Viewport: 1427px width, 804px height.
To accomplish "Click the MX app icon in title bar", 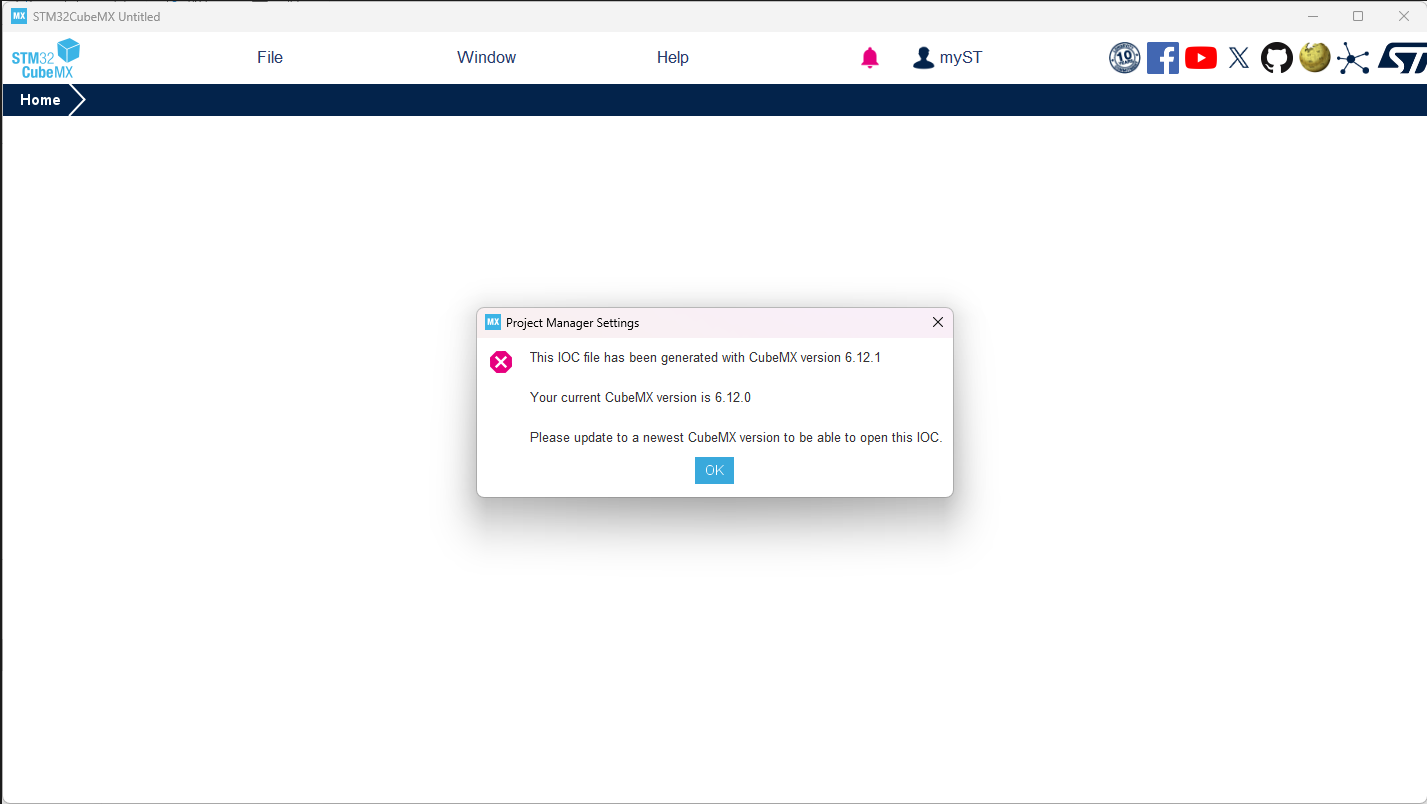I will point(19,16).
